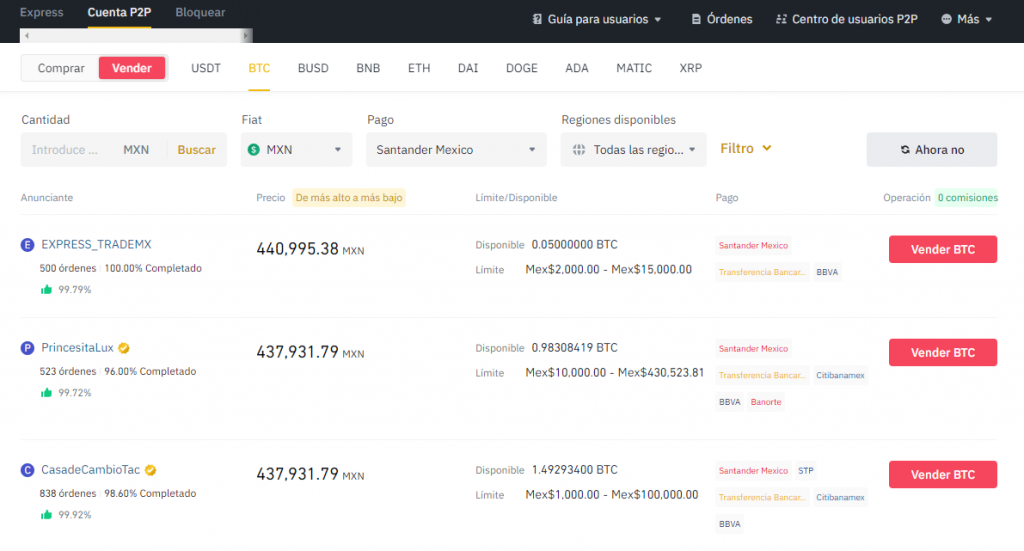Click PrincesitaLux verified badge icon
The width and height of the screenshot is (1024, 551).
124,348
